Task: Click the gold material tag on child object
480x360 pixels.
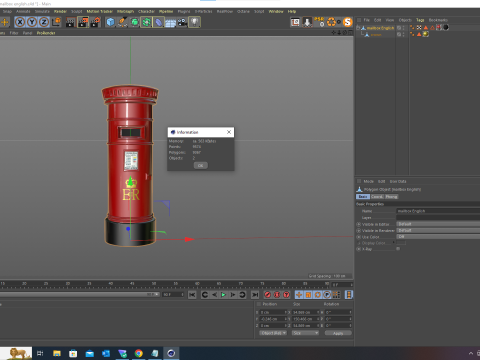Action: [x=426, y=34]
